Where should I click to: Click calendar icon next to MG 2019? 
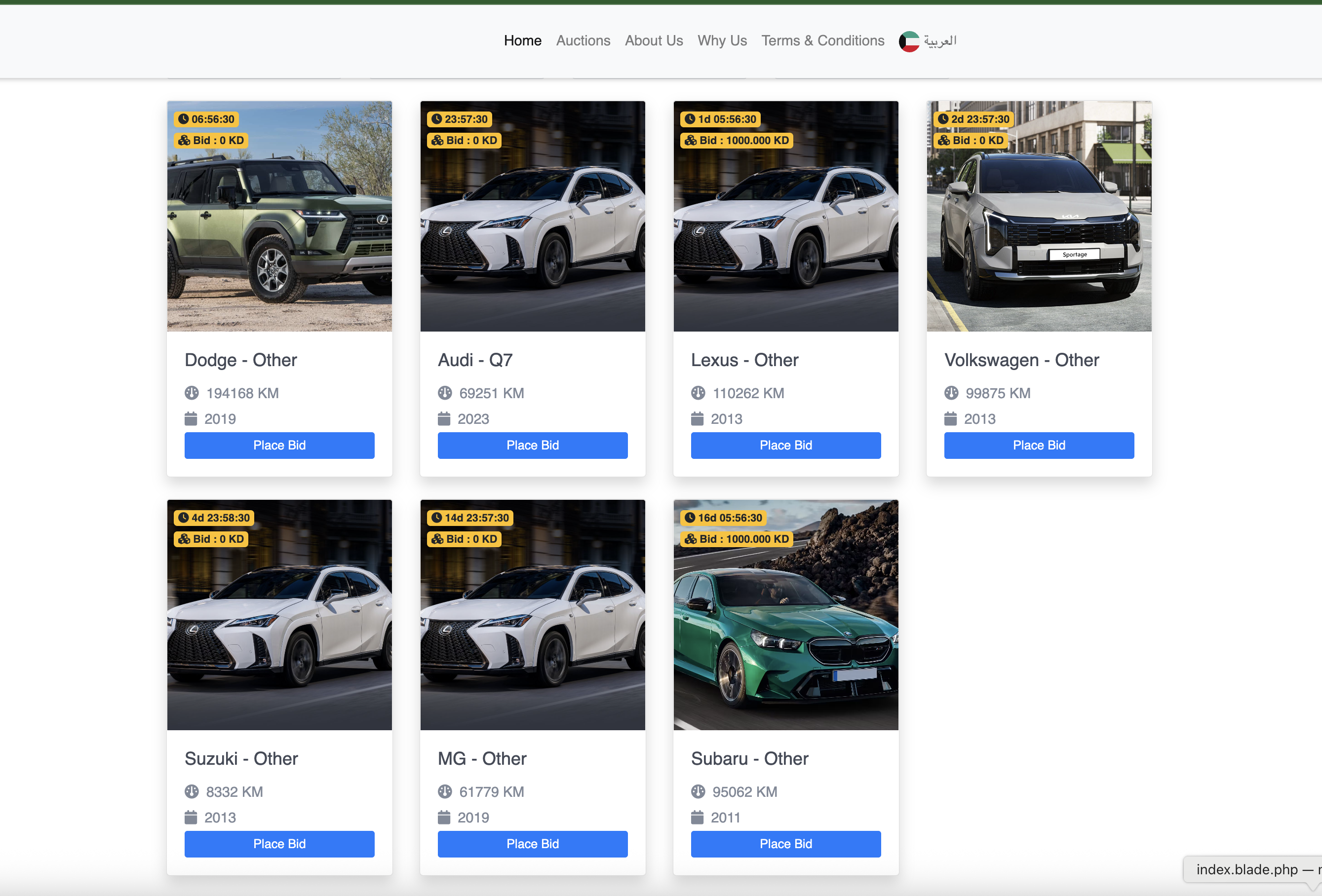coord(444,818)
